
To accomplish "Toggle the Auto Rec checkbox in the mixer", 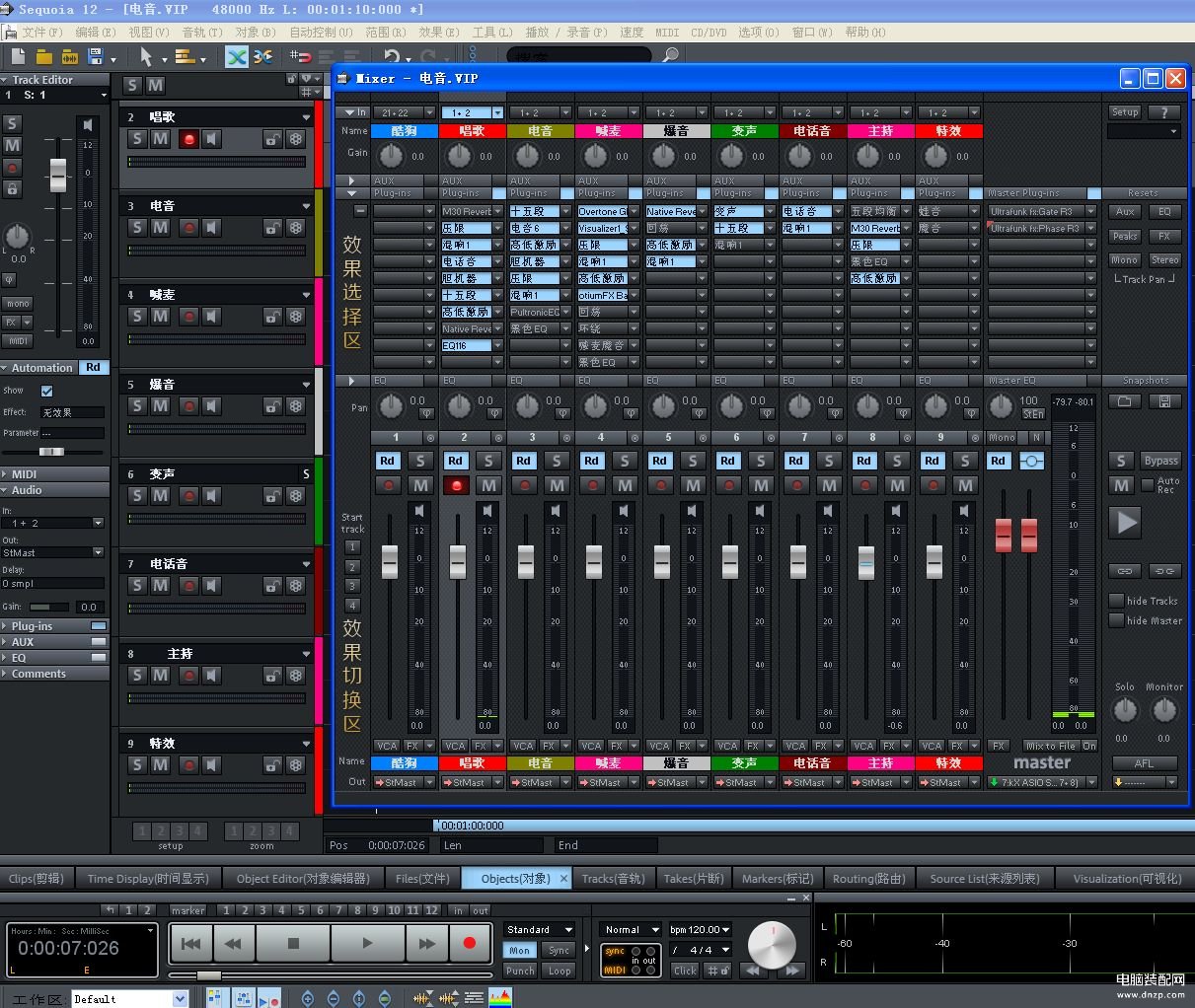I will (x=1148, y=484).
